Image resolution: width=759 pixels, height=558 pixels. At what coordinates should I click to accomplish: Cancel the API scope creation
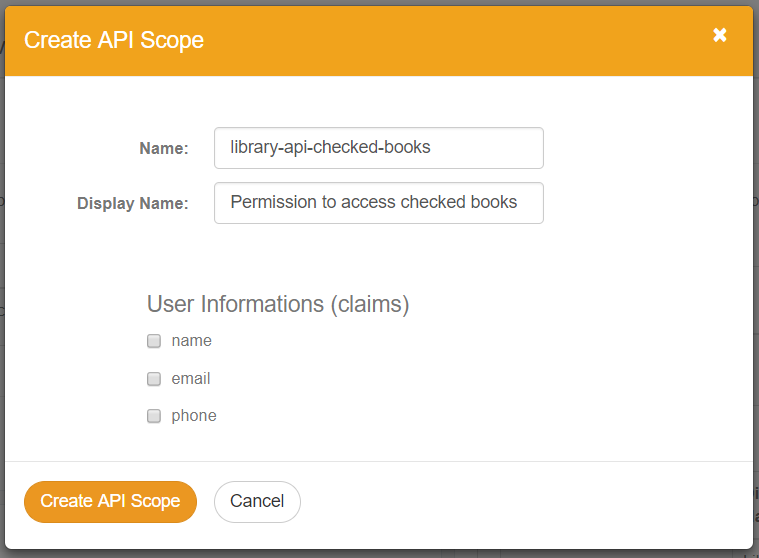click(x=257, y=502)
